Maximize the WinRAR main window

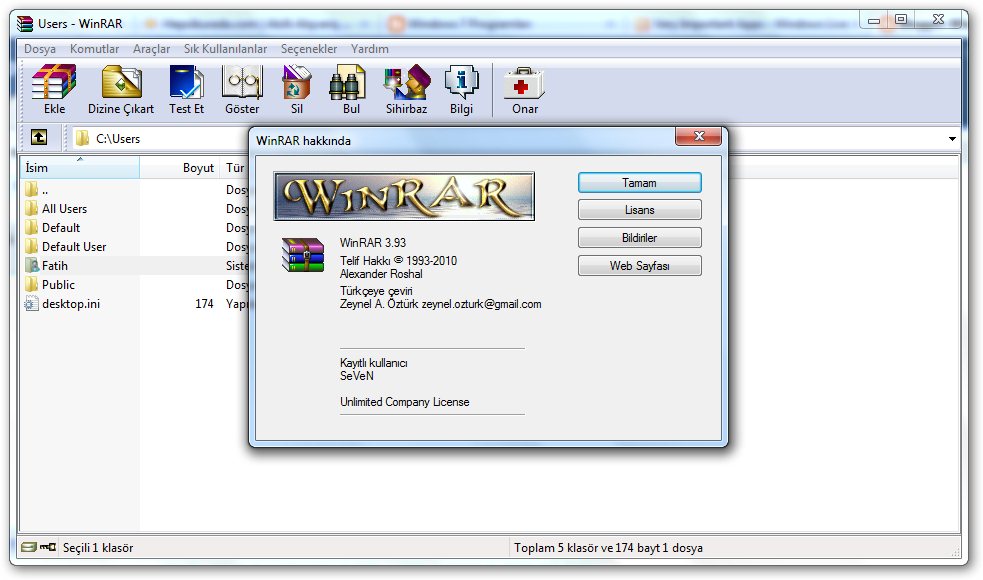click(x=901, y=20)
